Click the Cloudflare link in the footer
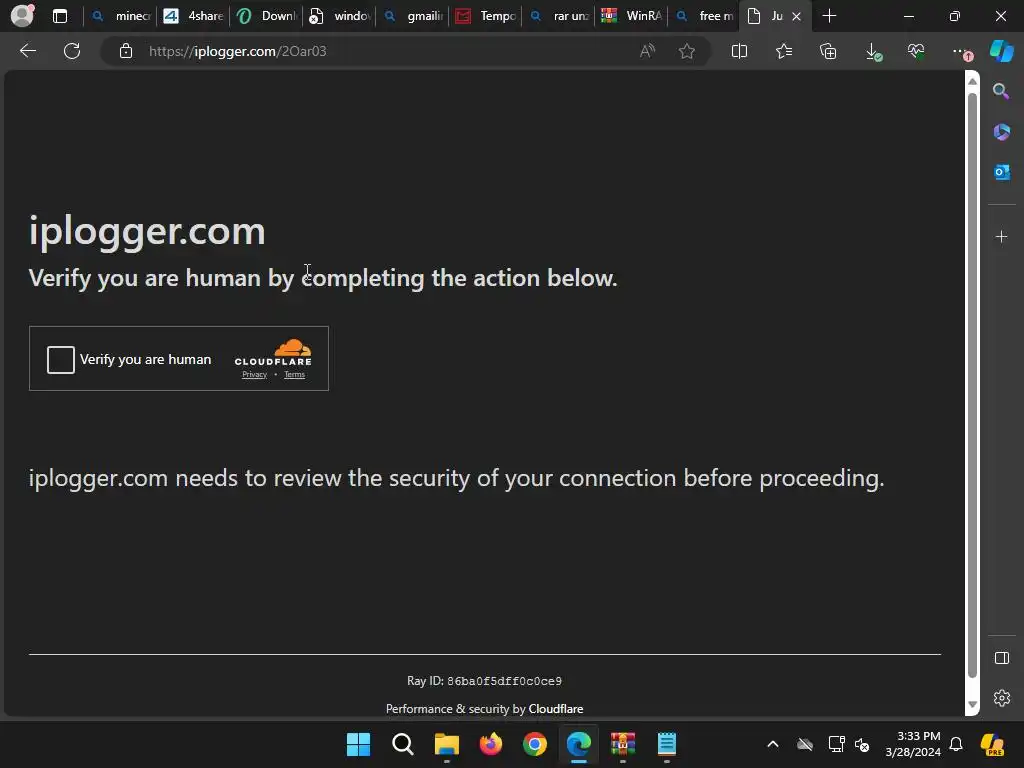Screen dimensions: 1024x768 [x=556, y=709]
